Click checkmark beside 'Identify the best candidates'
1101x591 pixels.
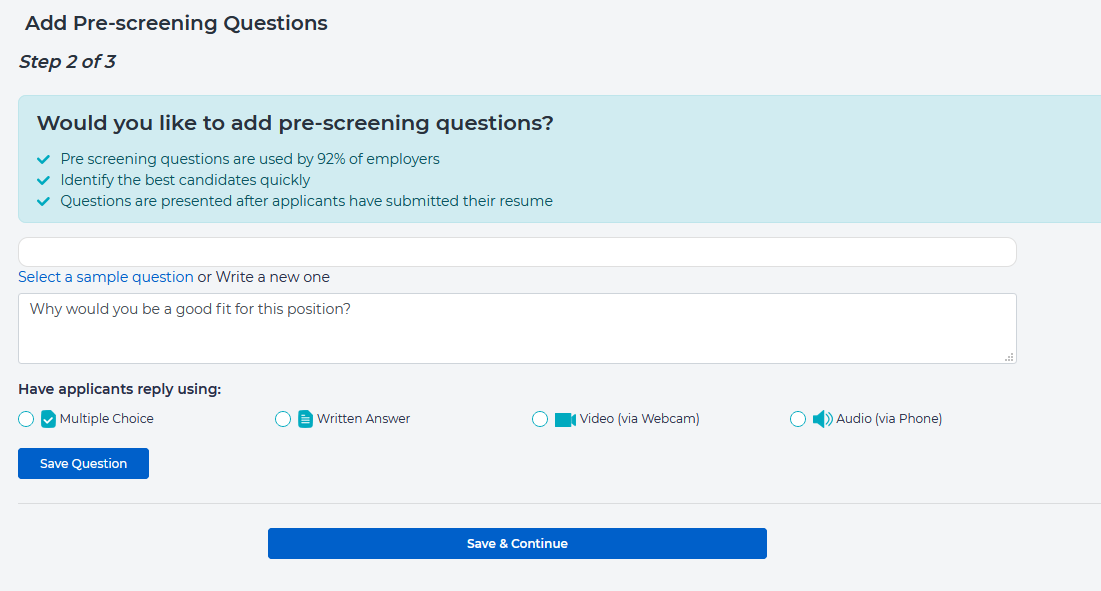tap(43, 180)
